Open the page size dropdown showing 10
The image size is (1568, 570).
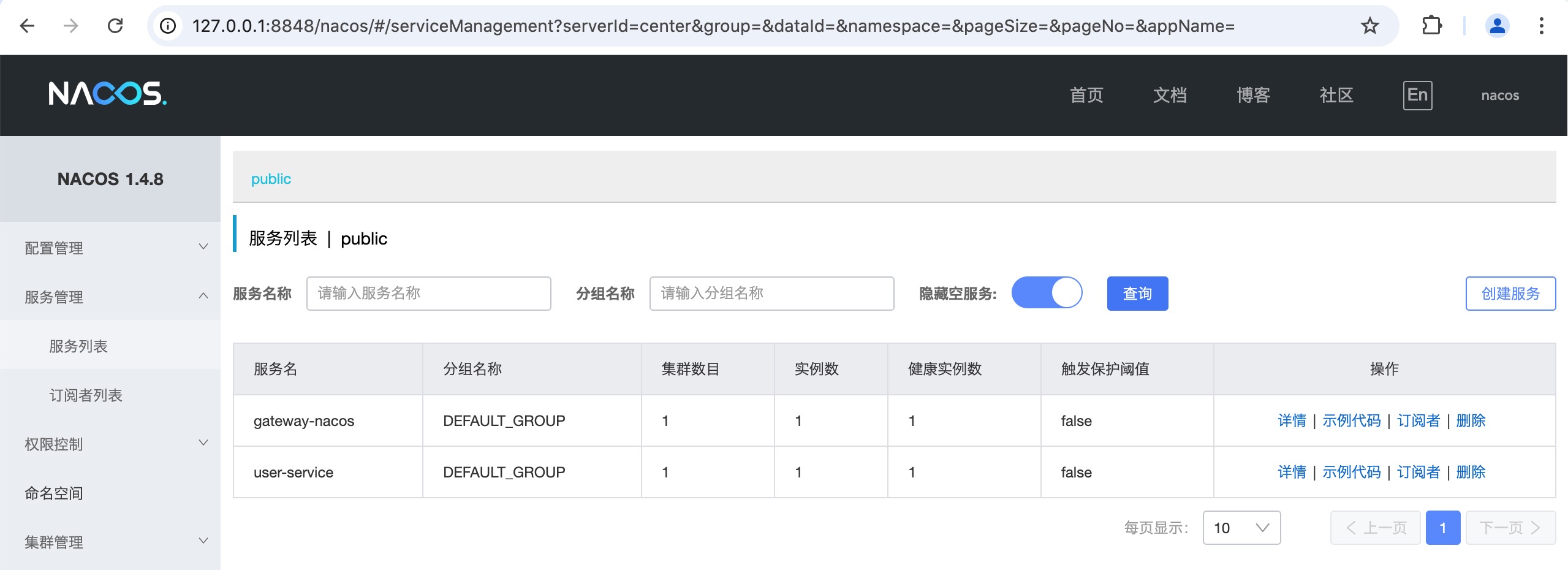1241,528
